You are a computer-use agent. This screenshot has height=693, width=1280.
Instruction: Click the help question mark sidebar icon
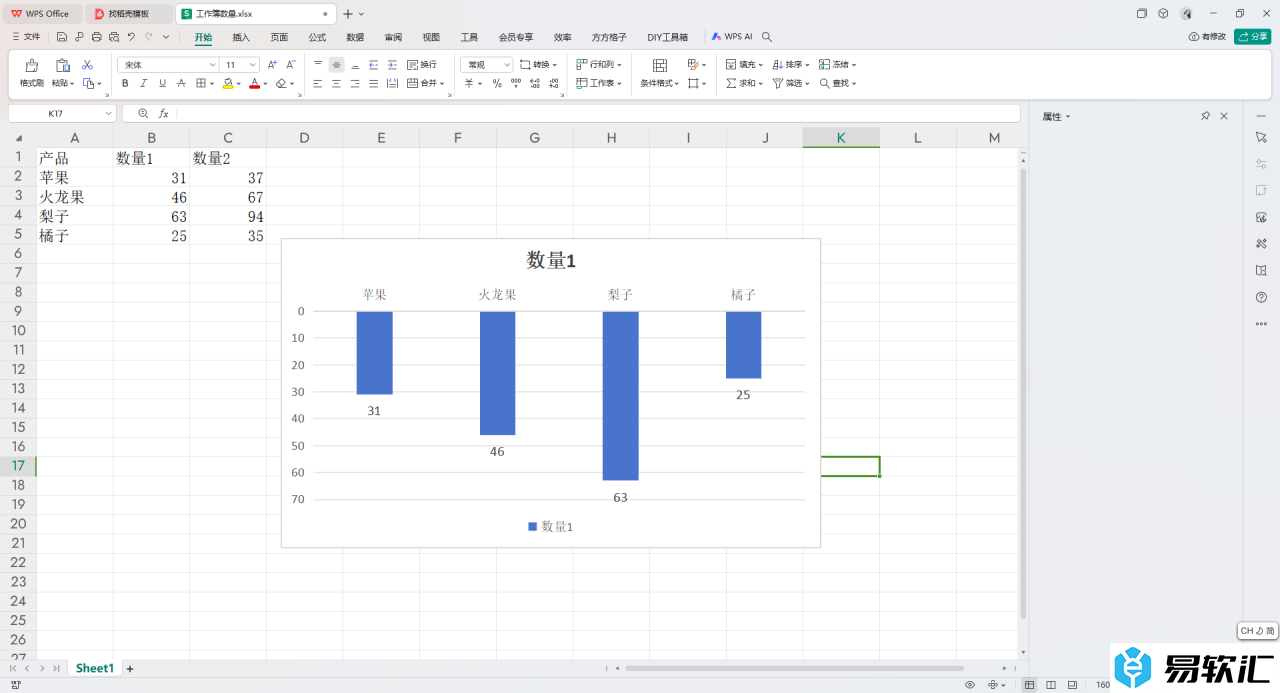coord(1261,297)
